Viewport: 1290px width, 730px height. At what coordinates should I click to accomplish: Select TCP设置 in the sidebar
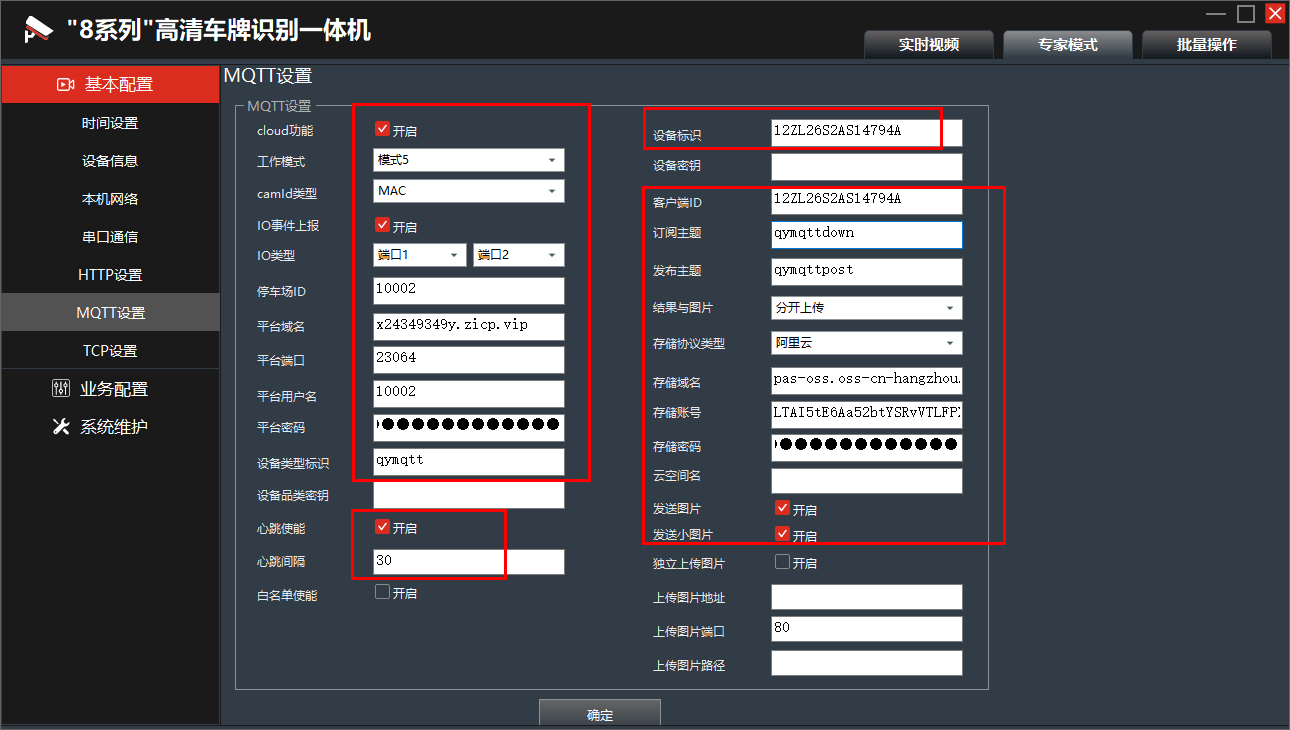click(110, 351)
